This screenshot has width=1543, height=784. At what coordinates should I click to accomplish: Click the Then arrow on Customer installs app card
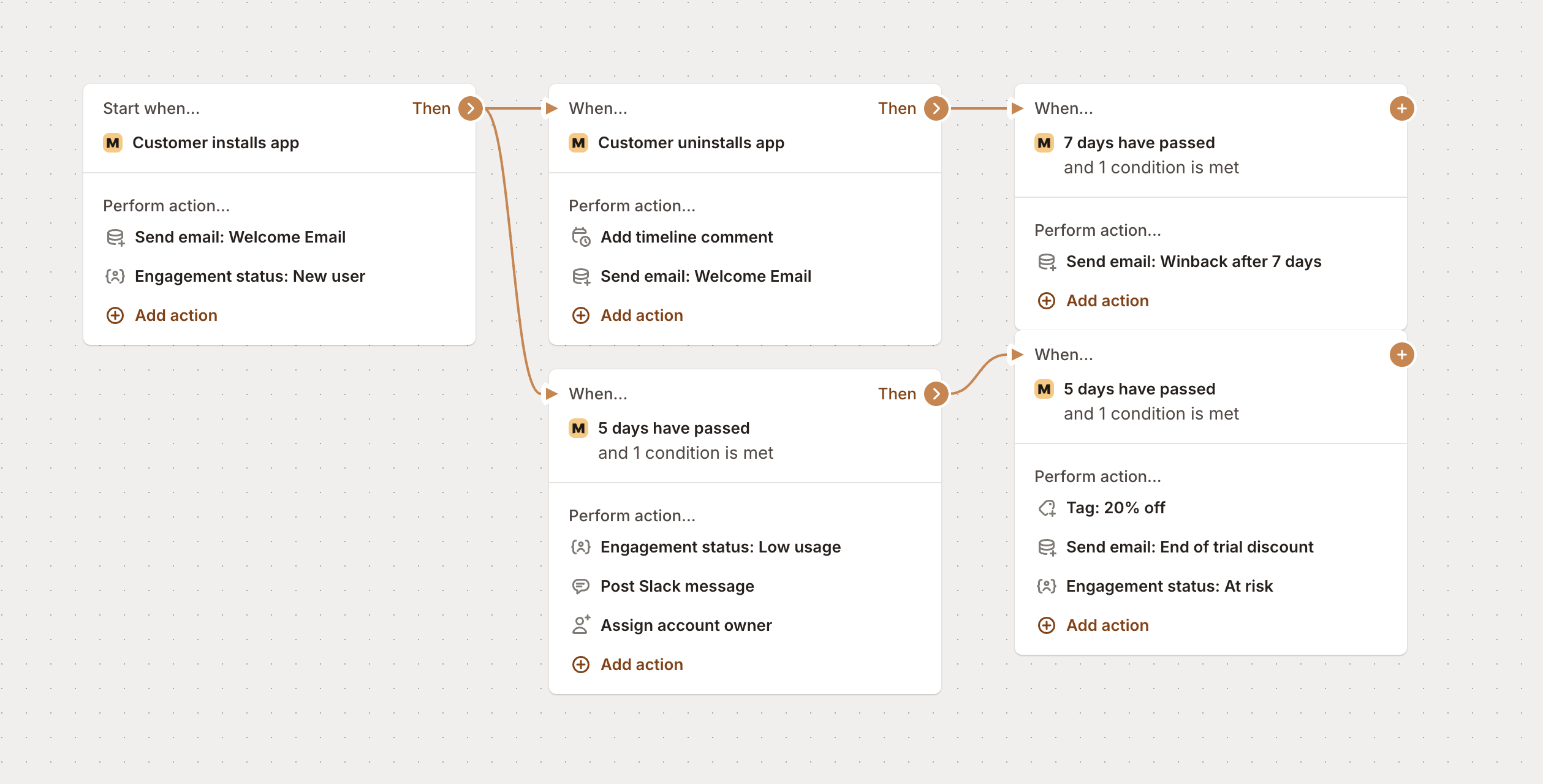coord(470,108)
